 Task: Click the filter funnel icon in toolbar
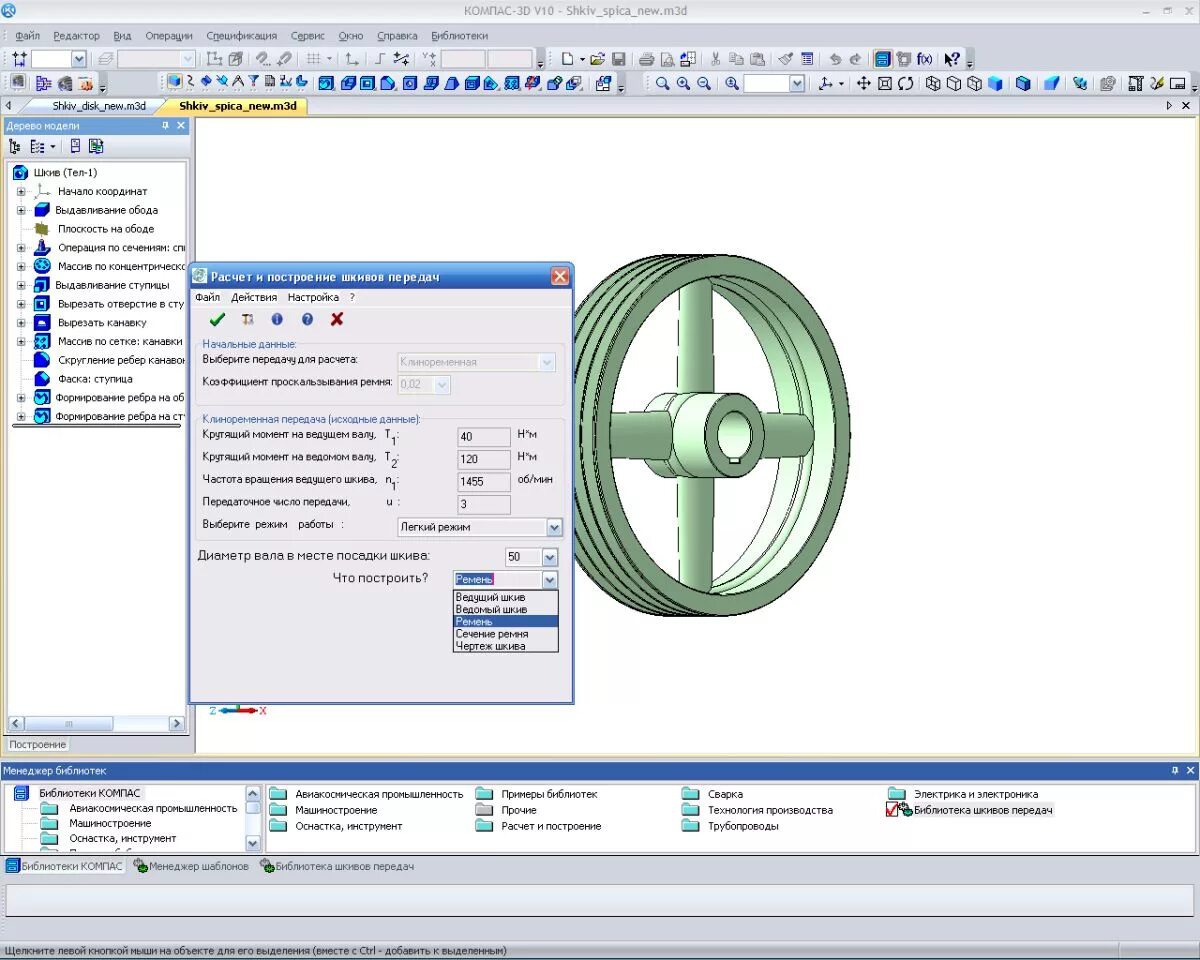tap(253, 82)
